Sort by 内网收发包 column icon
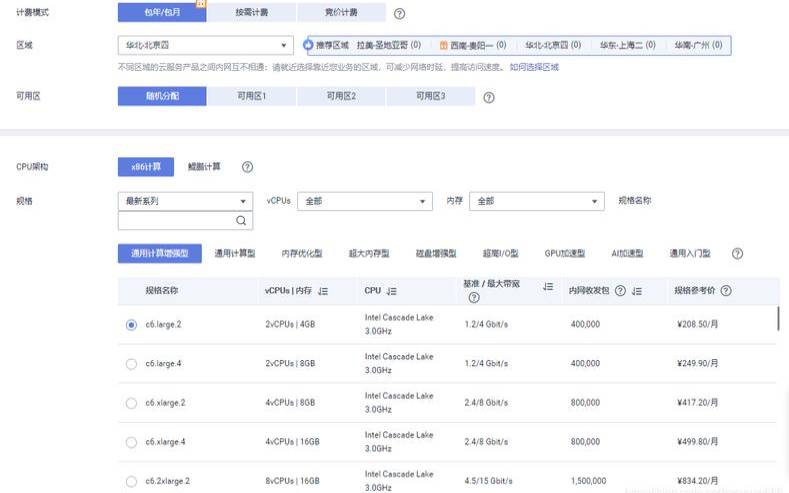789x493 pixels. [637, 291]
